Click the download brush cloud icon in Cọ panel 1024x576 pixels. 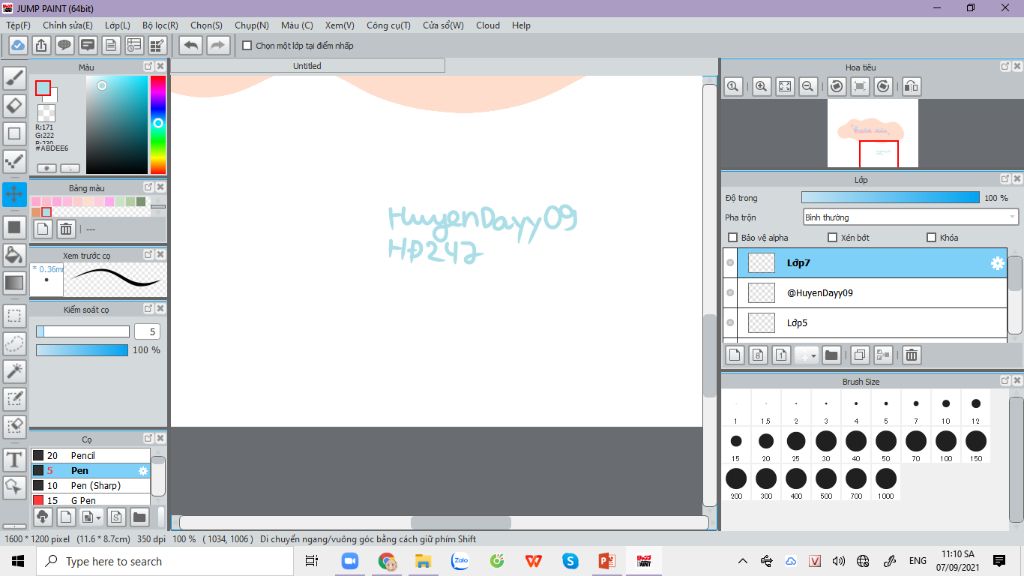42,517
